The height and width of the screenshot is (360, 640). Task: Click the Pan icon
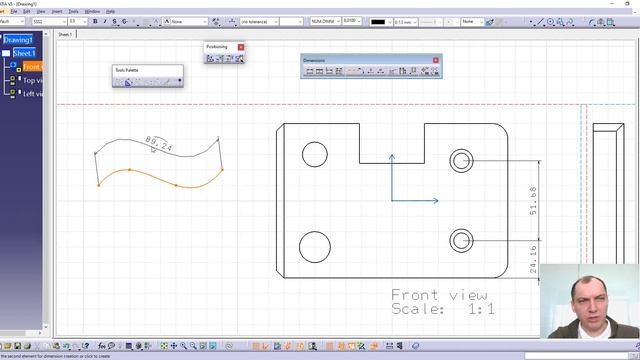click(x=173, y=346)
